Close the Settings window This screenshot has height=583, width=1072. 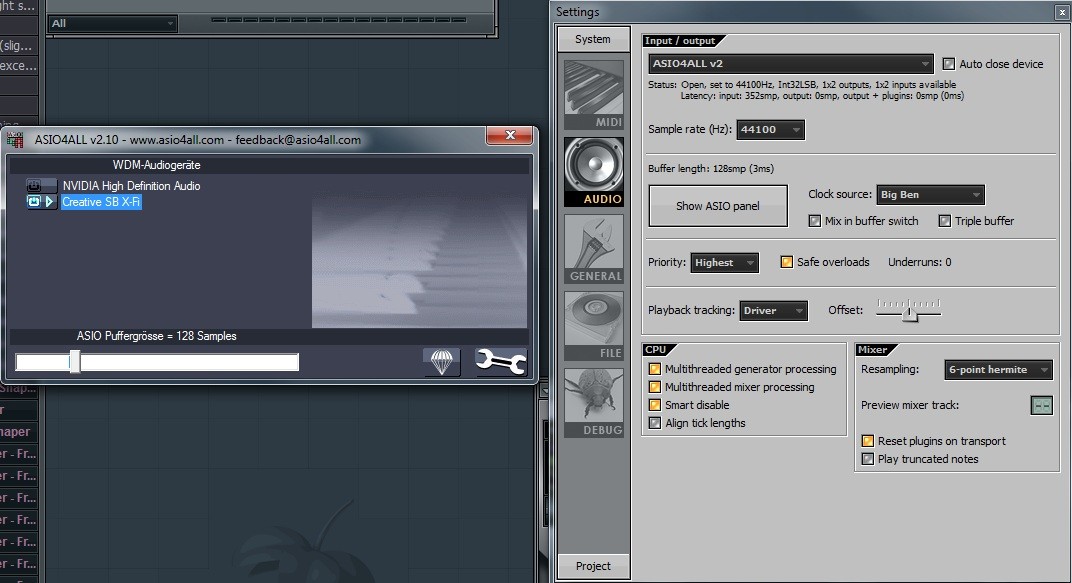coord(1063,12)
